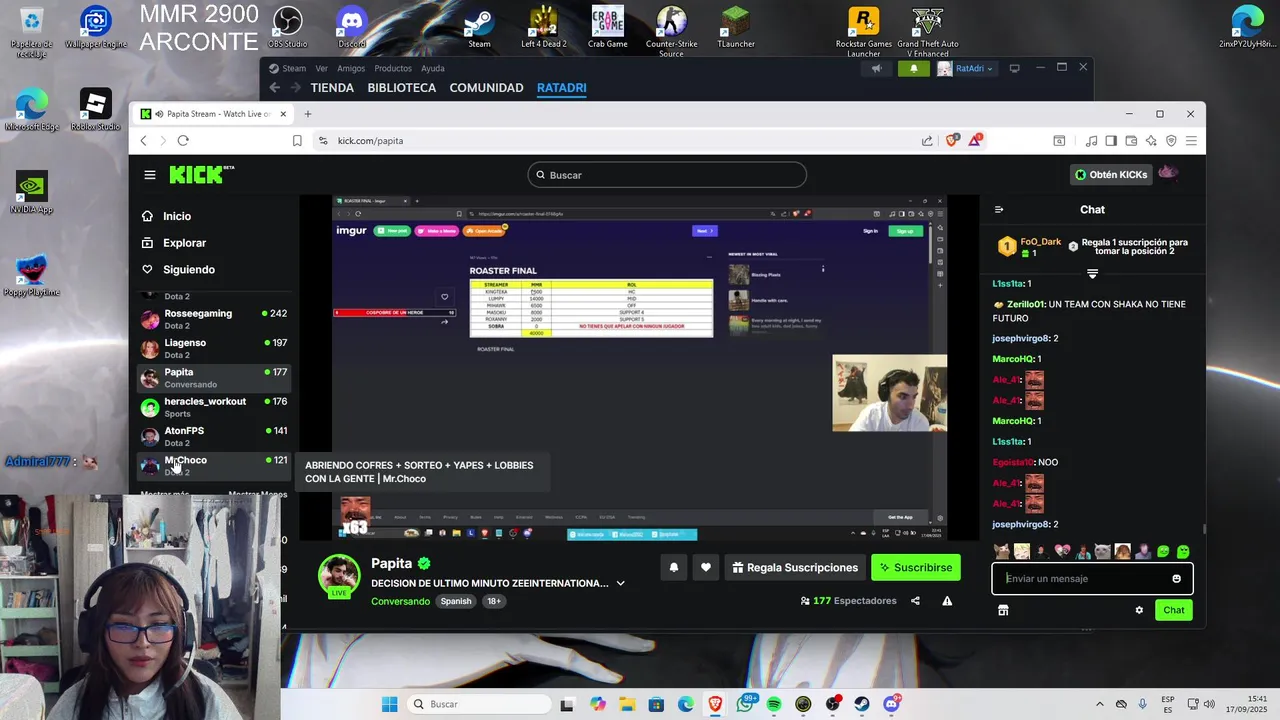Open Brave Leo AI sparkle icon
Screen dimensions: 1280x720
point(1151,141)
